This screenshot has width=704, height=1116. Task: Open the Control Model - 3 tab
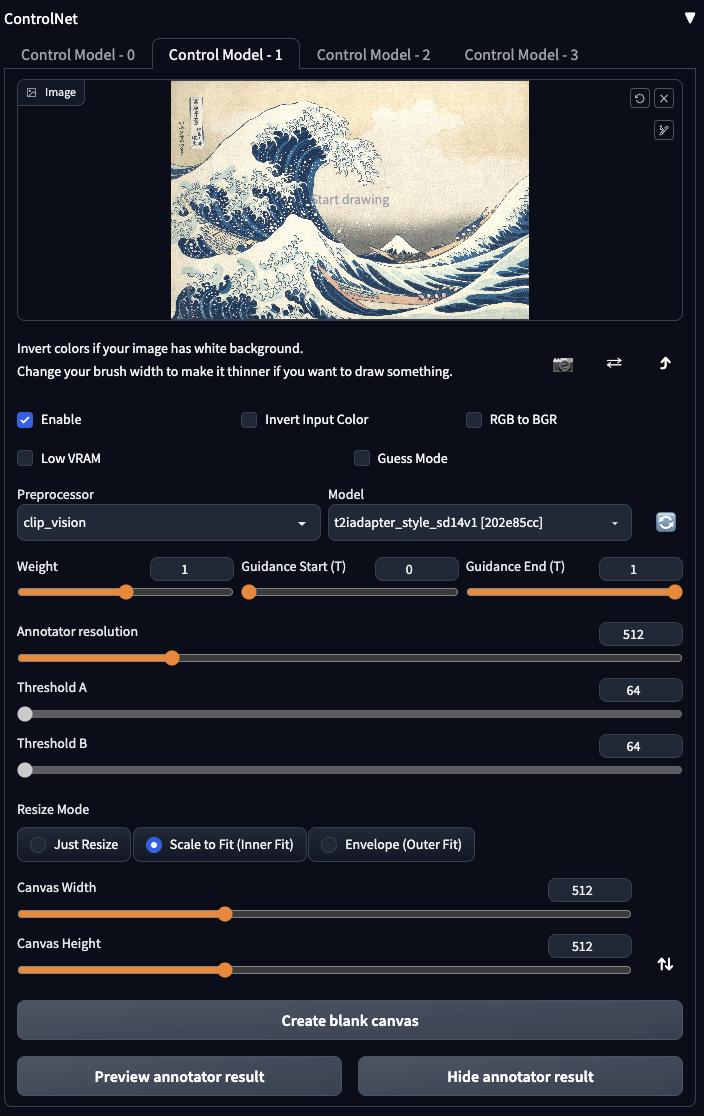(521, 55)
